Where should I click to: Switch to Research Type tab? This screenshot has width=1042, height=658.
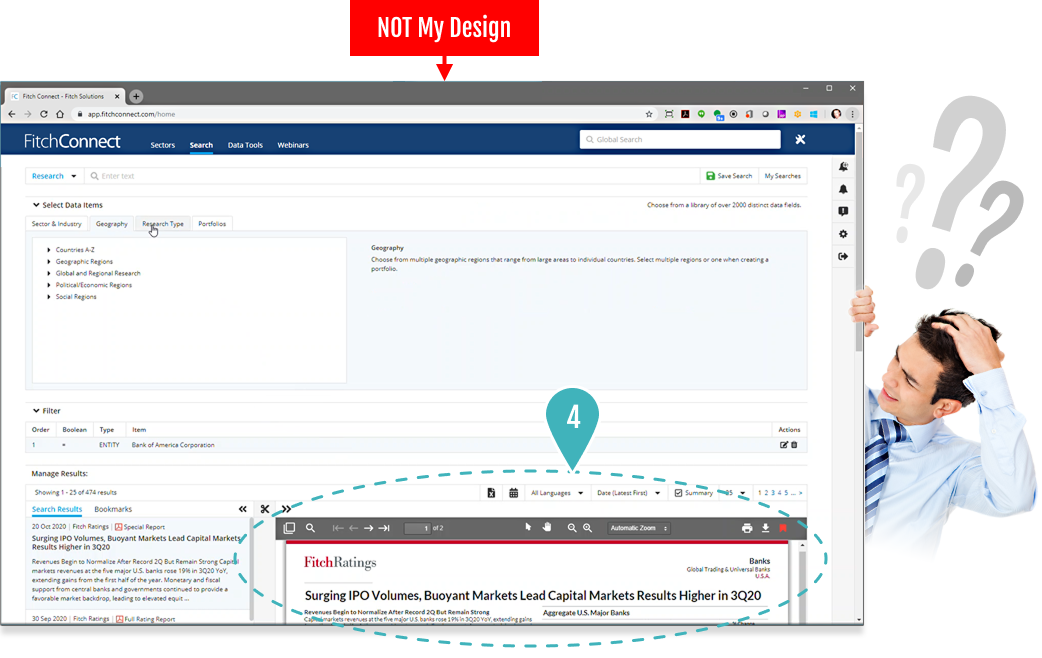click(163, 224)
